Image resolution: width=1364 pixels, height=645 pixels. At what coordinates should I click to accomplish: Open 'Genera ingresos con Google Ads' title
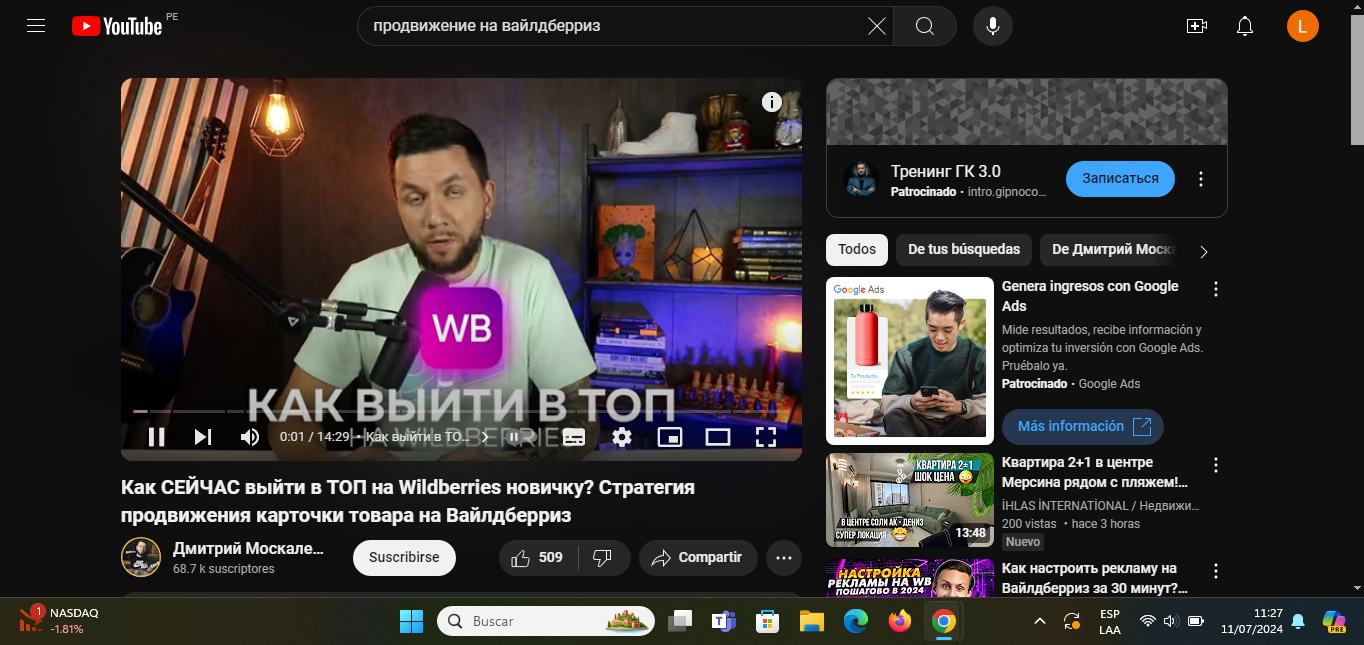coord(1090,296)
